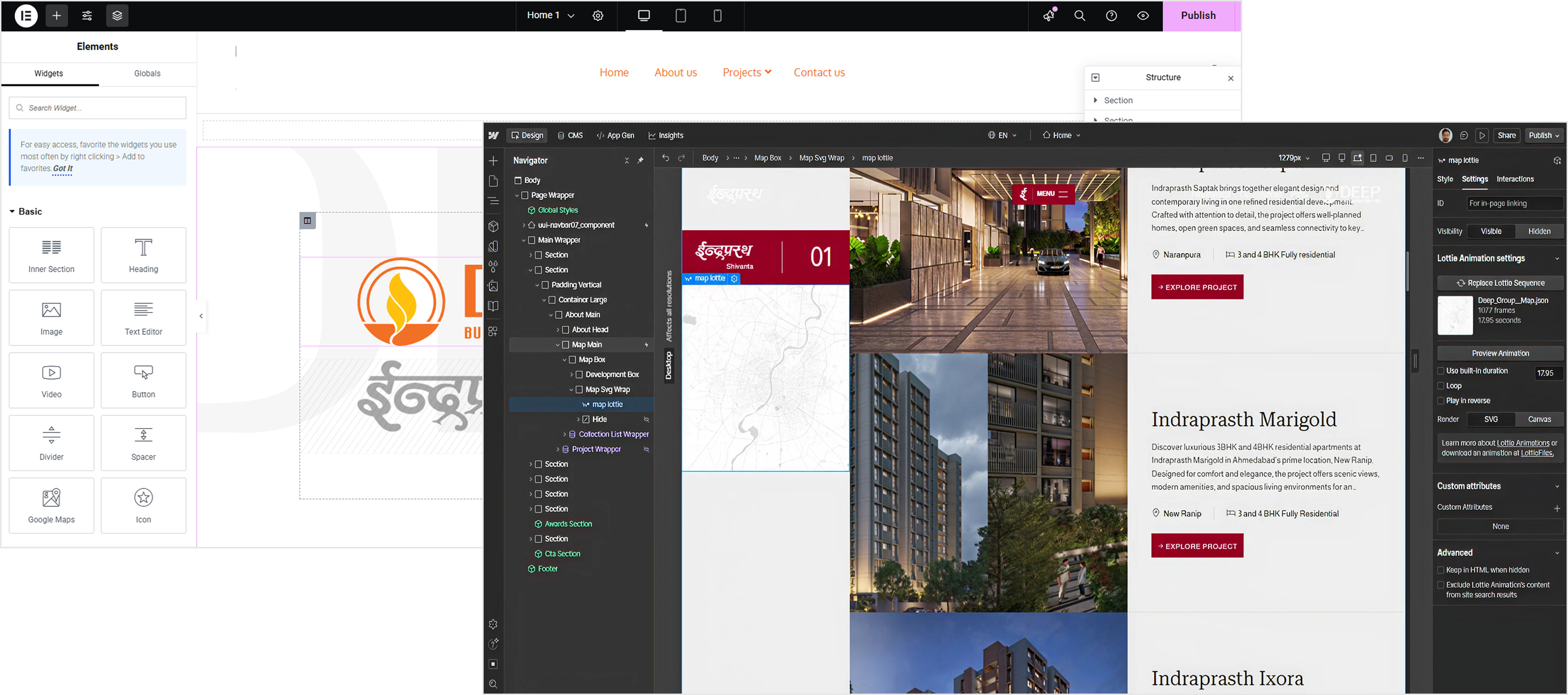1568x695 pixels.
Task: Open Elementor Home 1 page dropdown
Action: [550, 15]
